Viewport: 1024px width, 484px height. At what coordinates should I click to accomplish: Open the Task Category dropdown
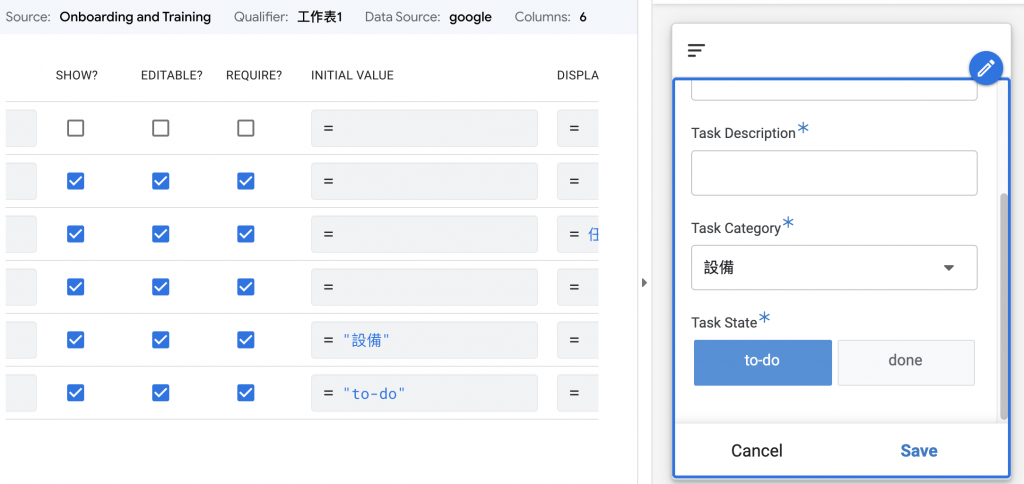pyautogui.click(x=834, y=268)
